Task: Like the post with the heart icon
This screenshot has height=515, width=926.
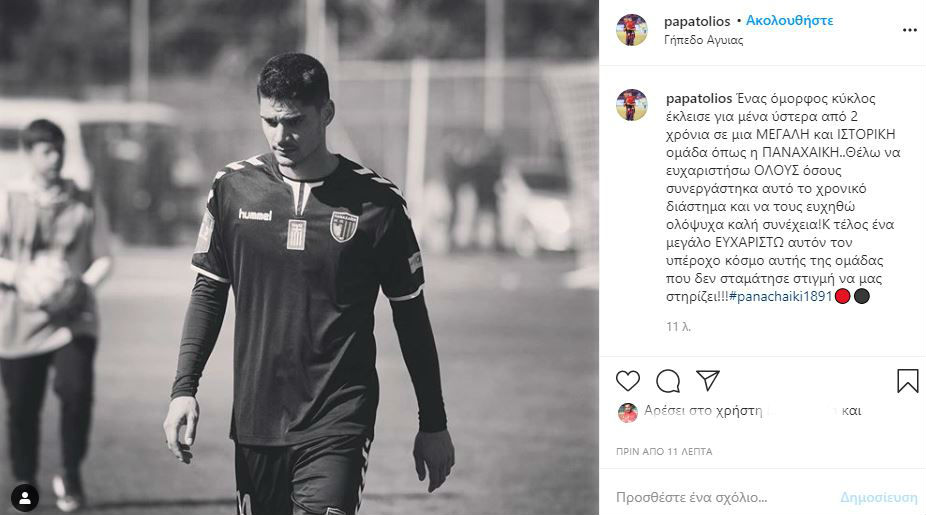Action: tap(628, 381)
